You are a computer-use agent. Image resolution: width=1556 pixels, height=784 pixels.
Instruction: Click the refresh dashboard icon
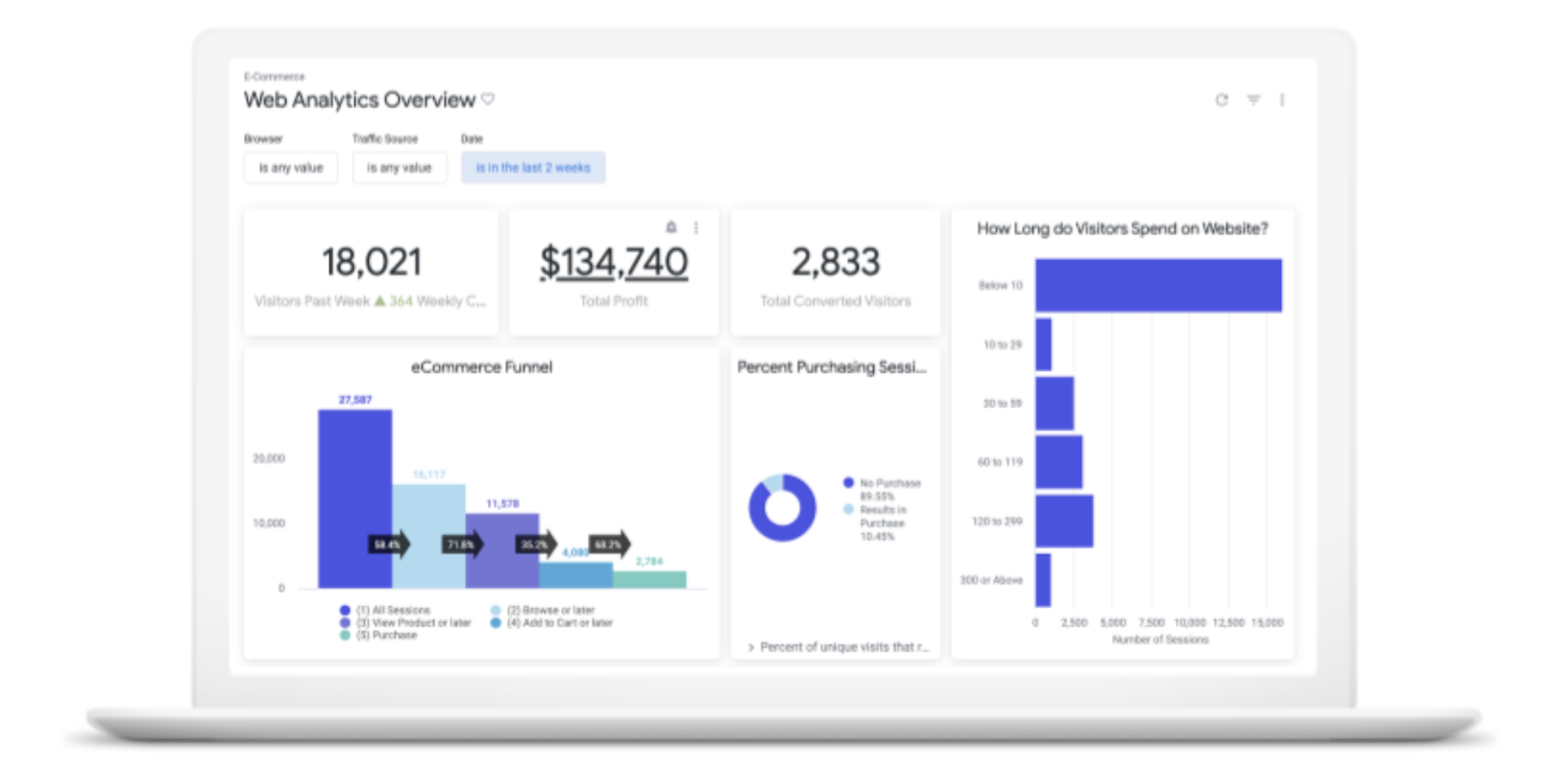pyautogui.click(x=1221, y=100)
